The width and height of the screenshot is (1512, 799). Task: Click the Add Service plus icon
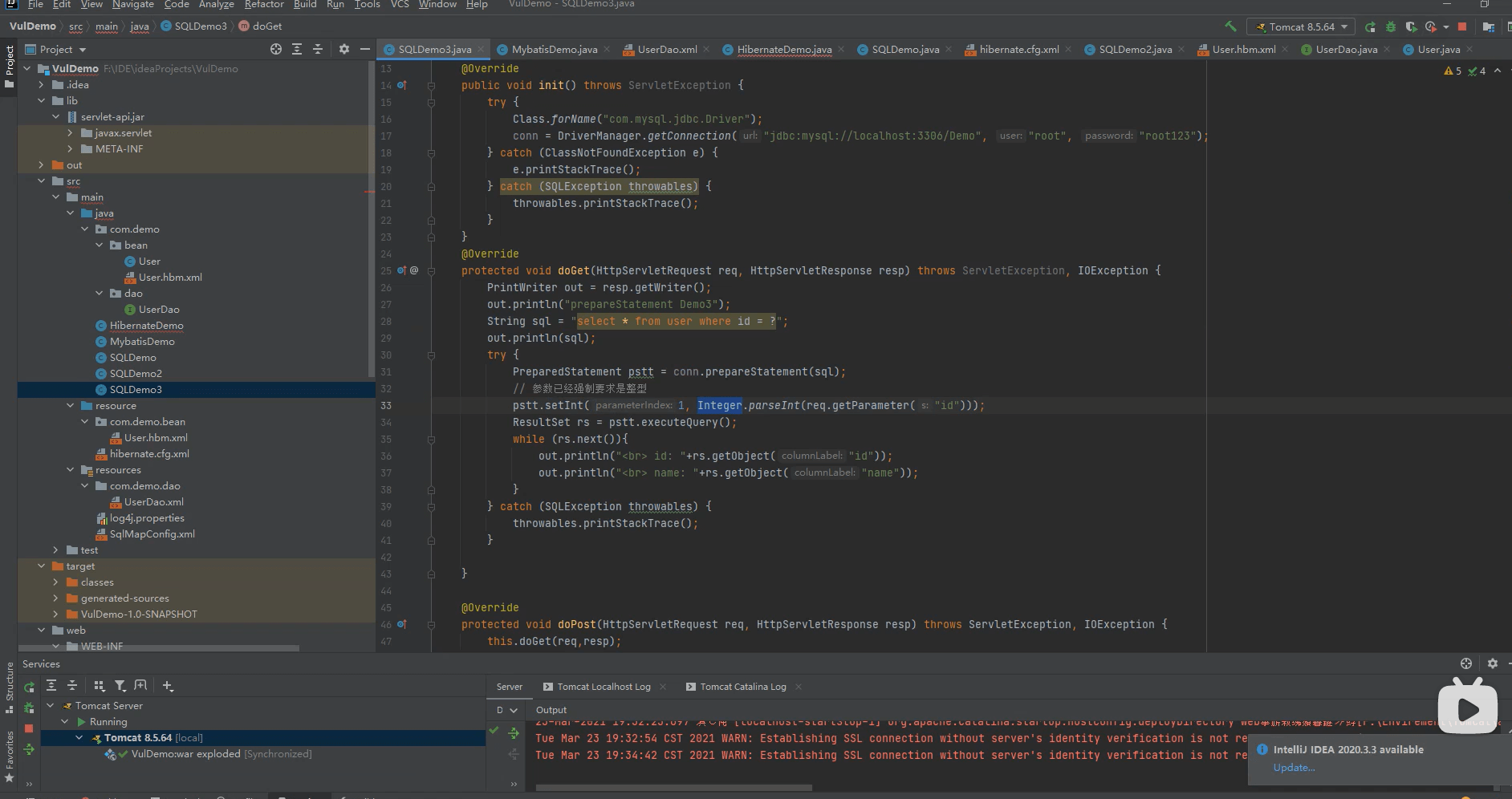click(x=168, y=686)
